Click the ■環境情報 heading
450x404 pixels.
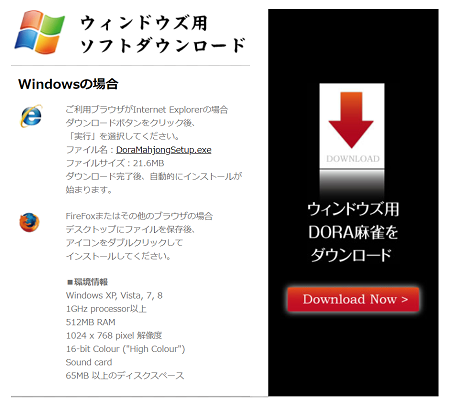87,282
